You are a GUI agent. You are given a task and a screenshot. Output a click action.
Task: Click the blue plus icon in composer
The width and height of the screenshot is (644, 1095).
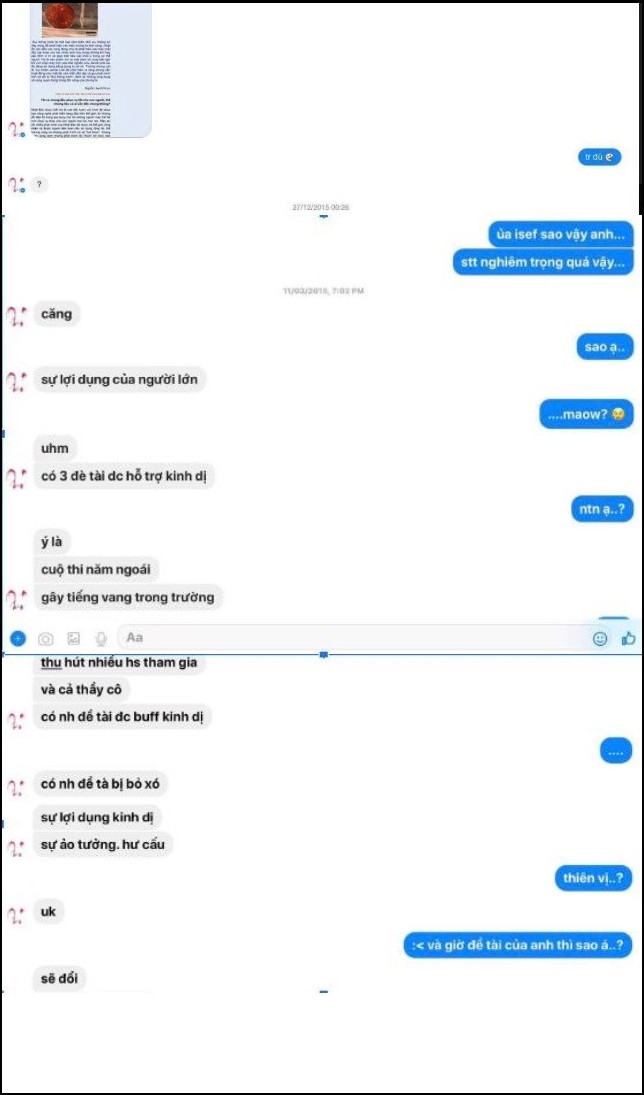click(18, 638)
